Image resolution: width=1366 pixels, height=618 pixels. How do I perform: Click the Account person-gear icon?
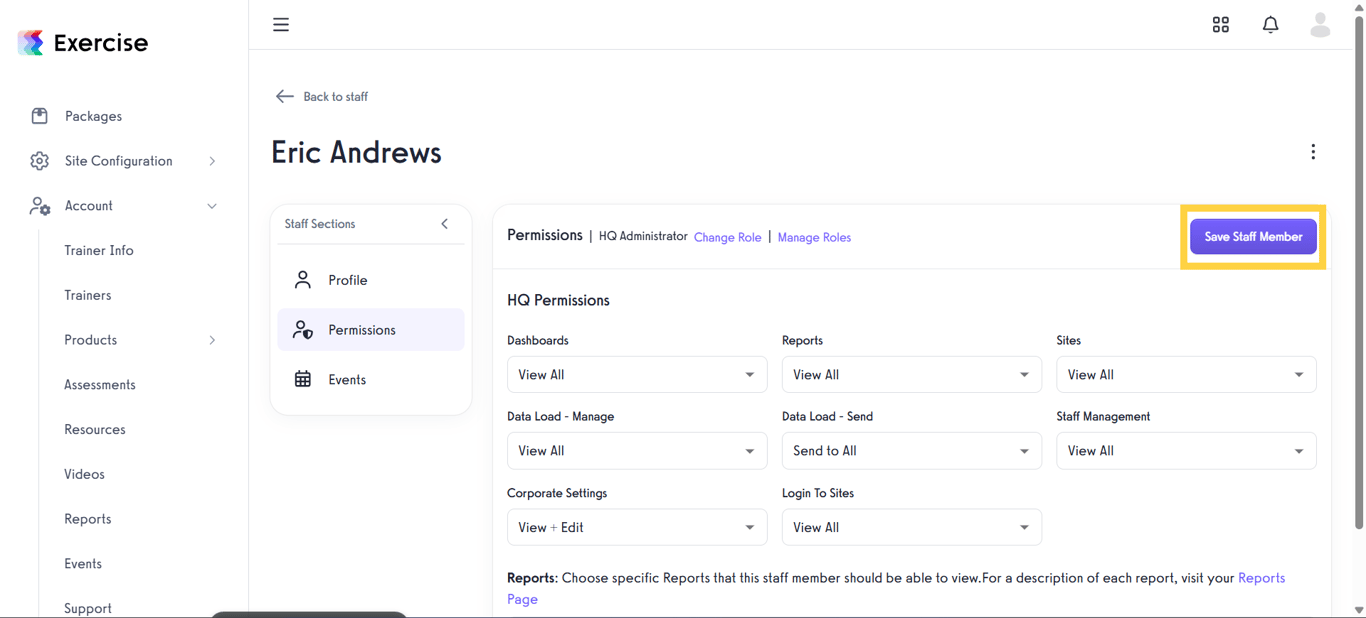pos(40,206)
